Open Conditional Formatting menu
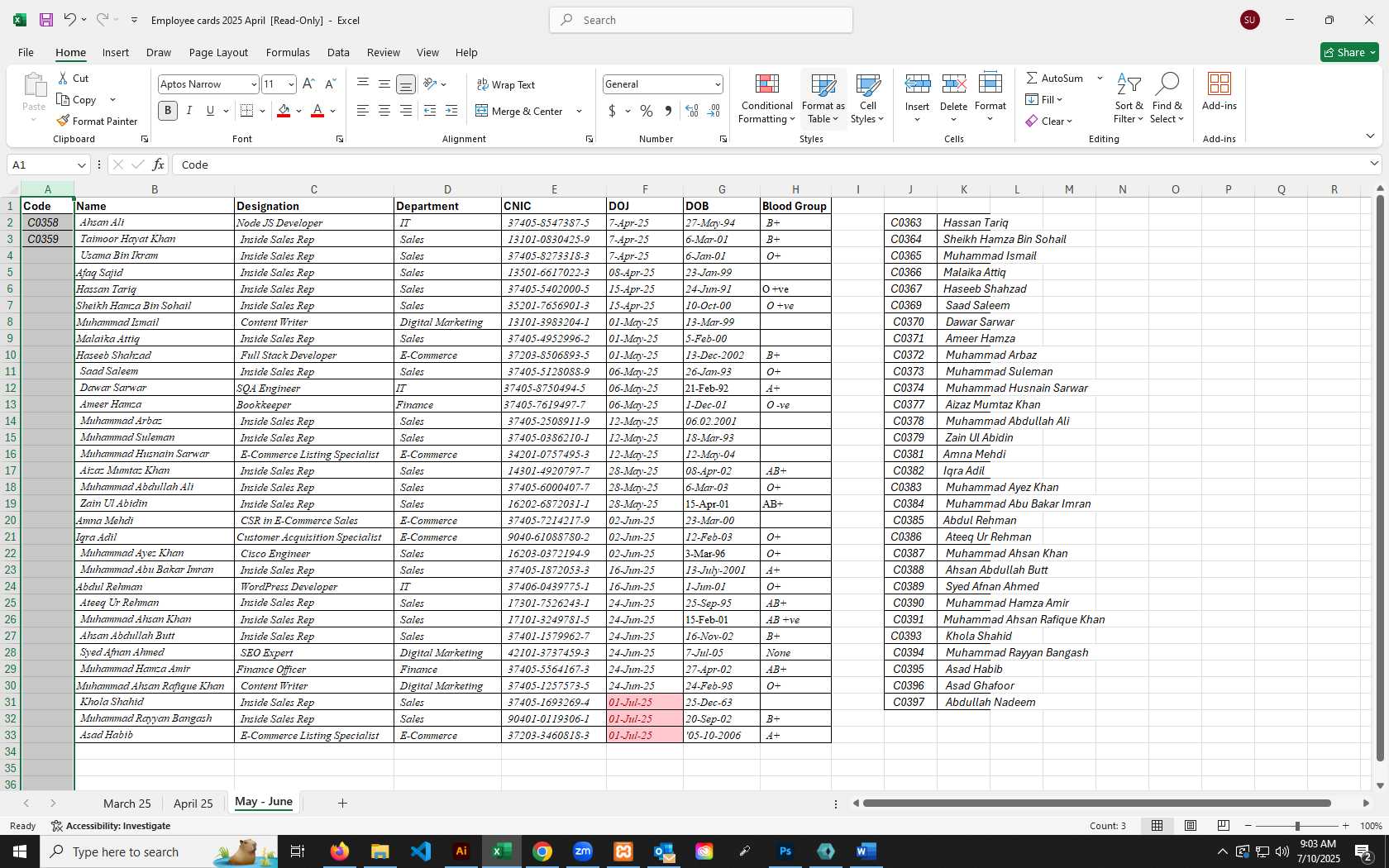 [x=767, y=98]
